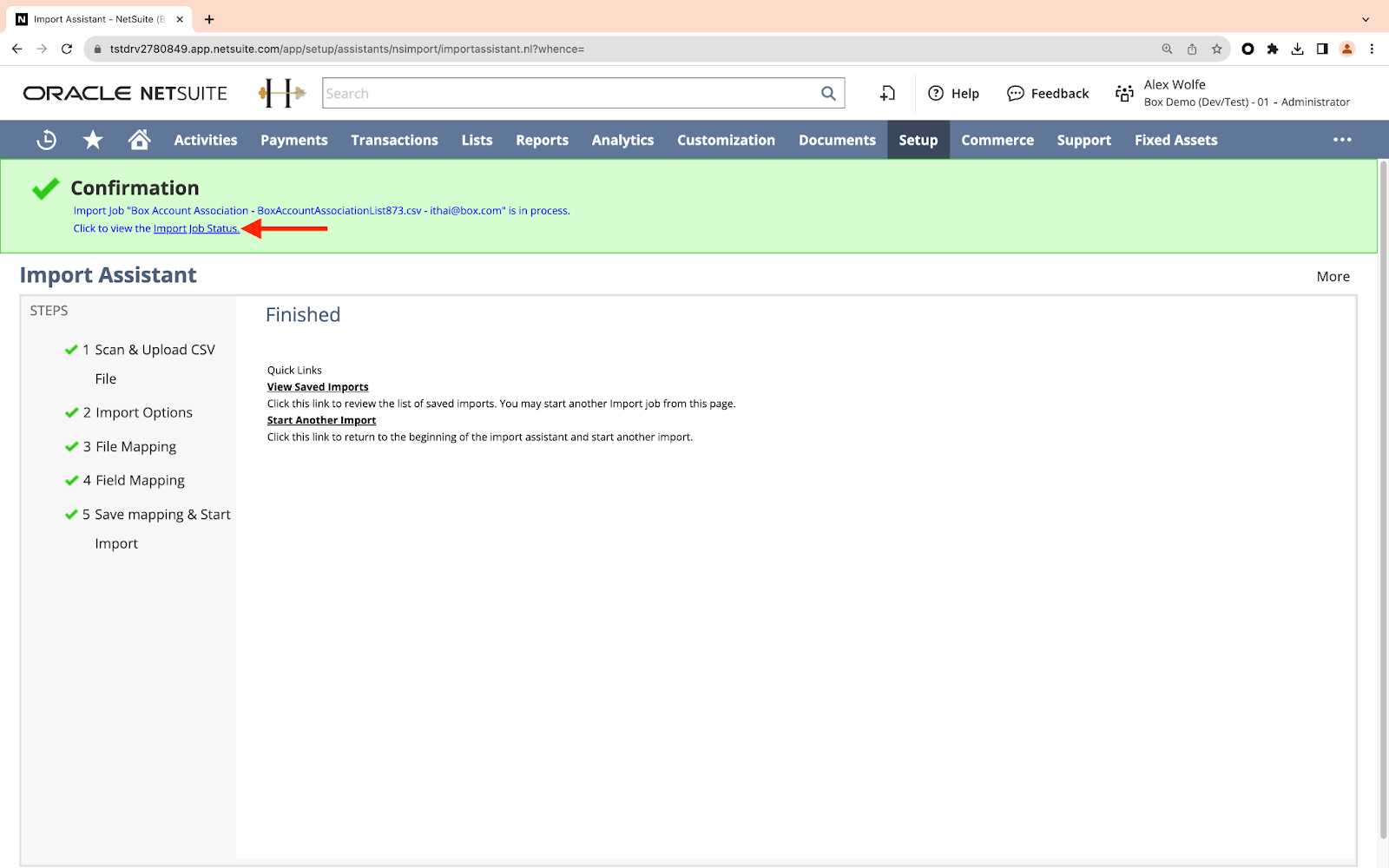Bookmark page with browser star icon
Image resolution: width=1389 pixels, height=868 pixels.
tap(1216, 49)
